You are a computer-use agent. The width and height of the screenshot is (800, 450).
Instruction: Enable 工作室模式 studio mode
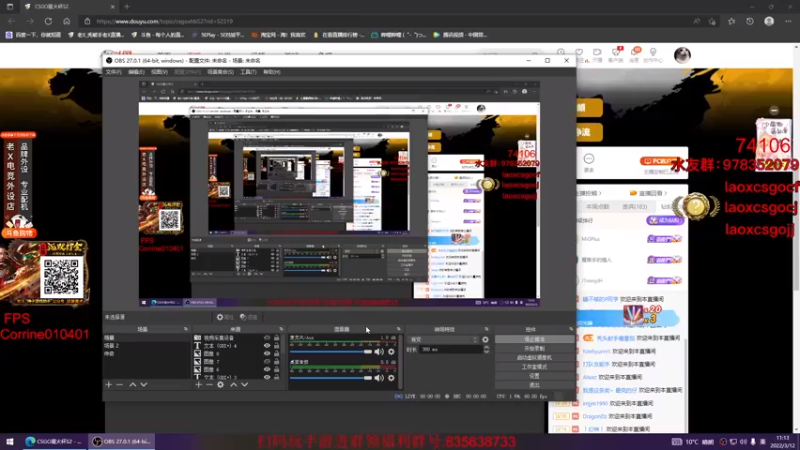[x=534, y=367]
